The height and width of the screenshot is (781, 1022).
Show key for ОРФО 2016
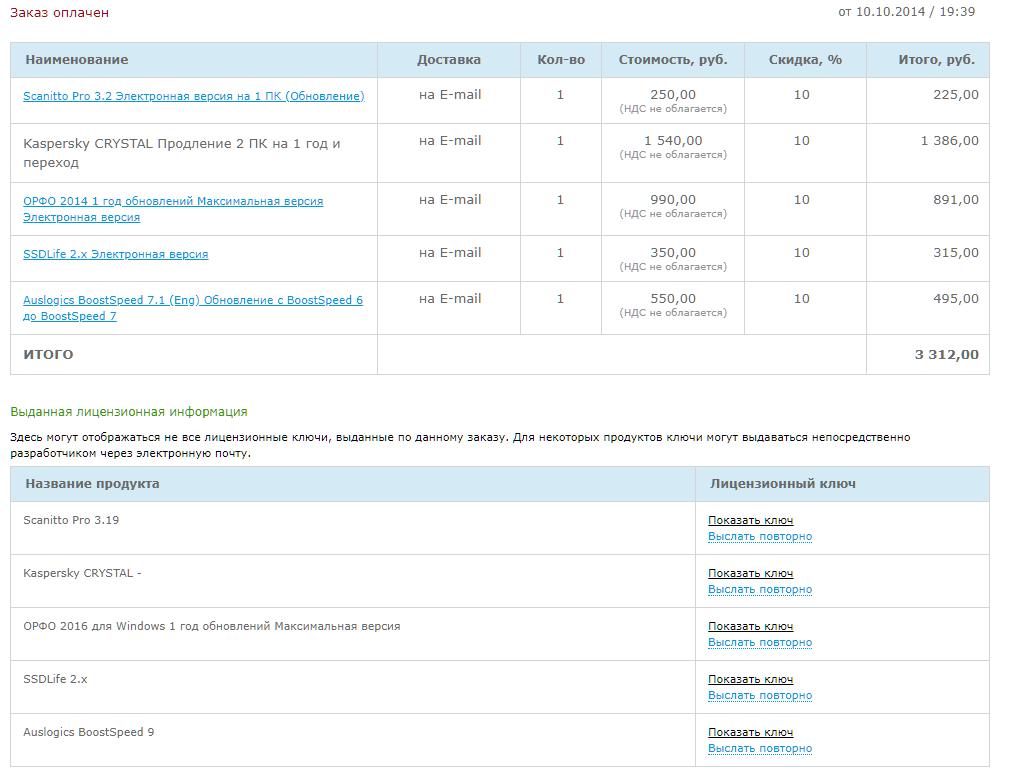pyautogui.click(x=750, y=626)
